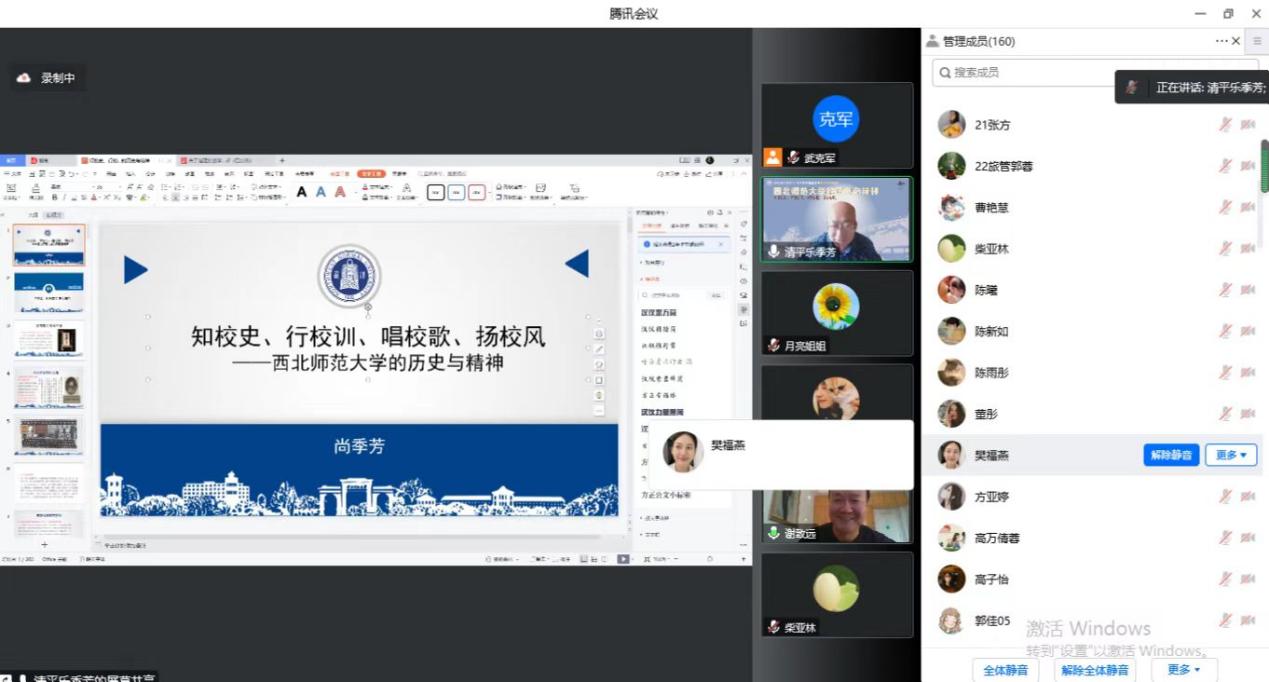Toggle camera for 22旅管郭蓉
Image resolution: width=1269 pixels, height=682 pixels.
pyautogui.click(x=1247, y=166)
